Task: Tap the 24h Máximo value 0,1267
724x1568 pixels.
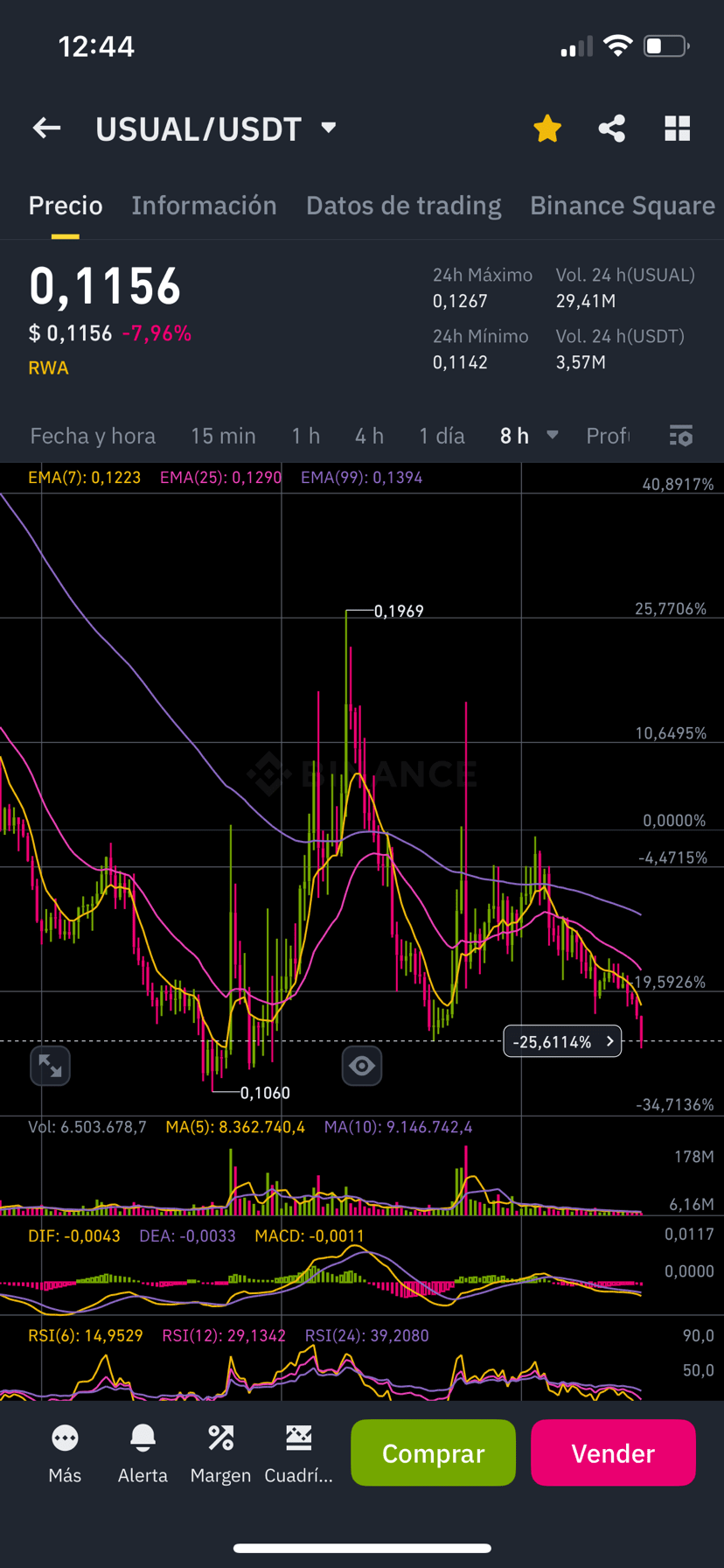Action: click(460, 301)
